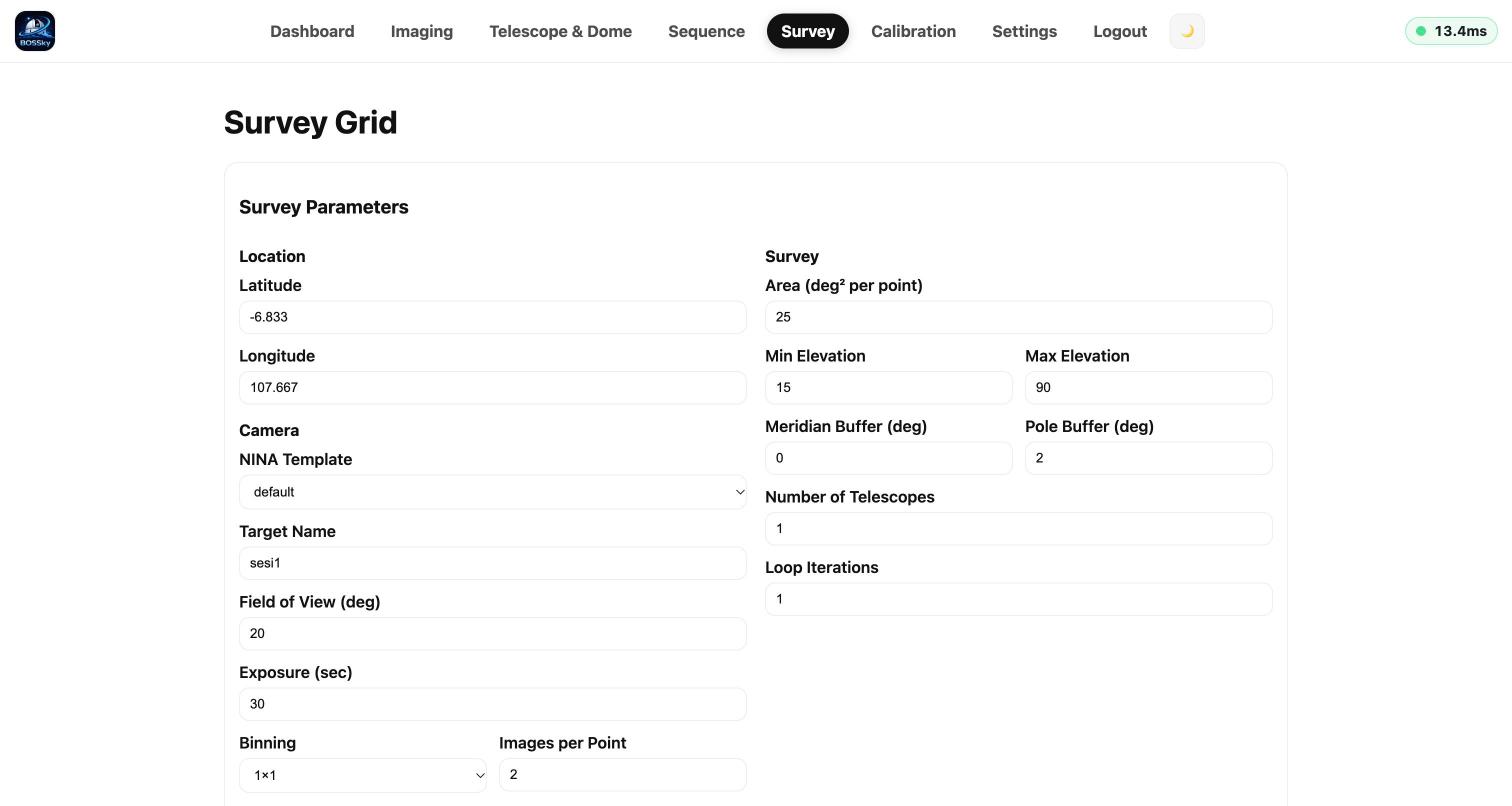Viewport: 1512px width, 806px height.
Task: Switch to the Sequence tab
Action: click(706, 31)
